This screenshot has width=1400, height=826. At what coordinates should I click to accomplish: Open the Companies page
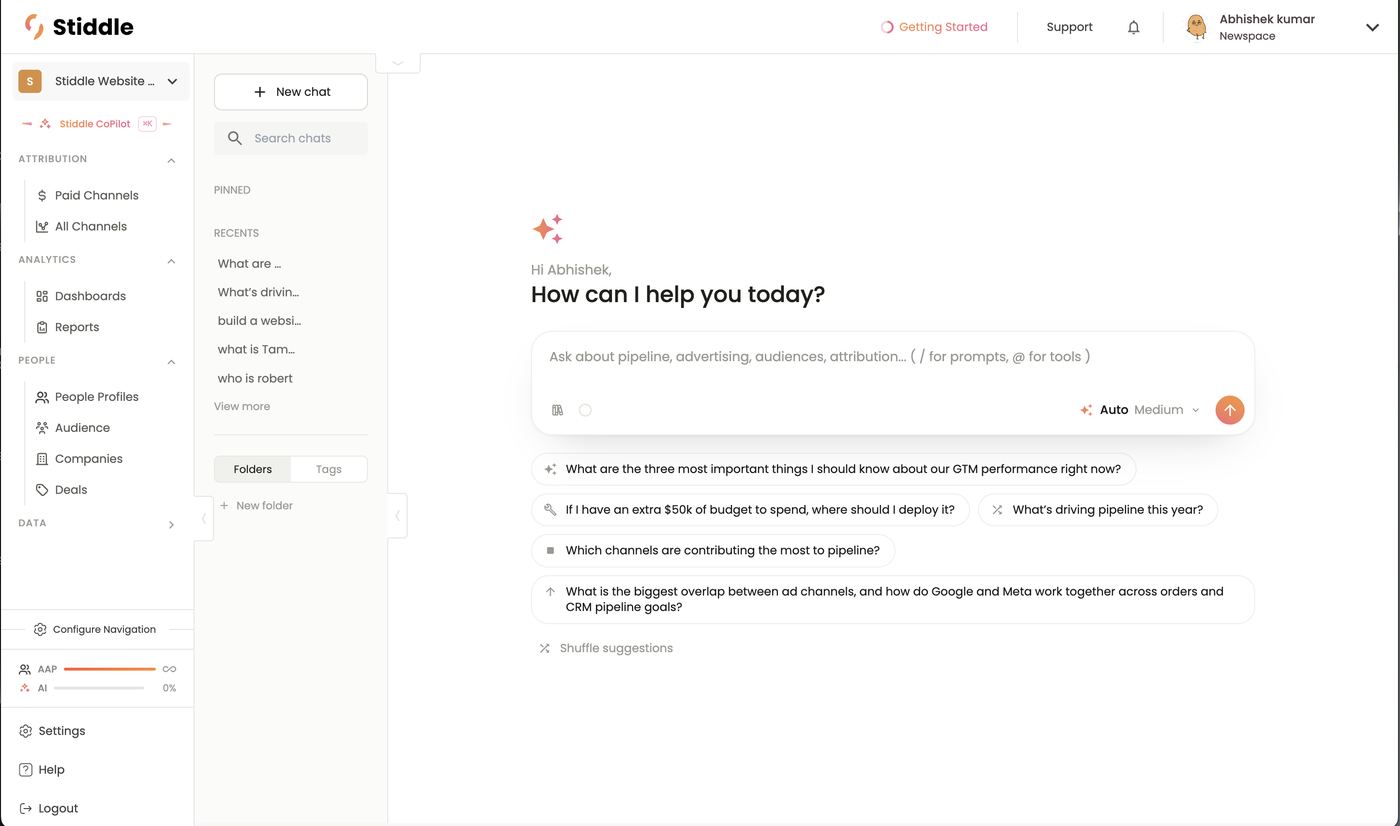89,459
